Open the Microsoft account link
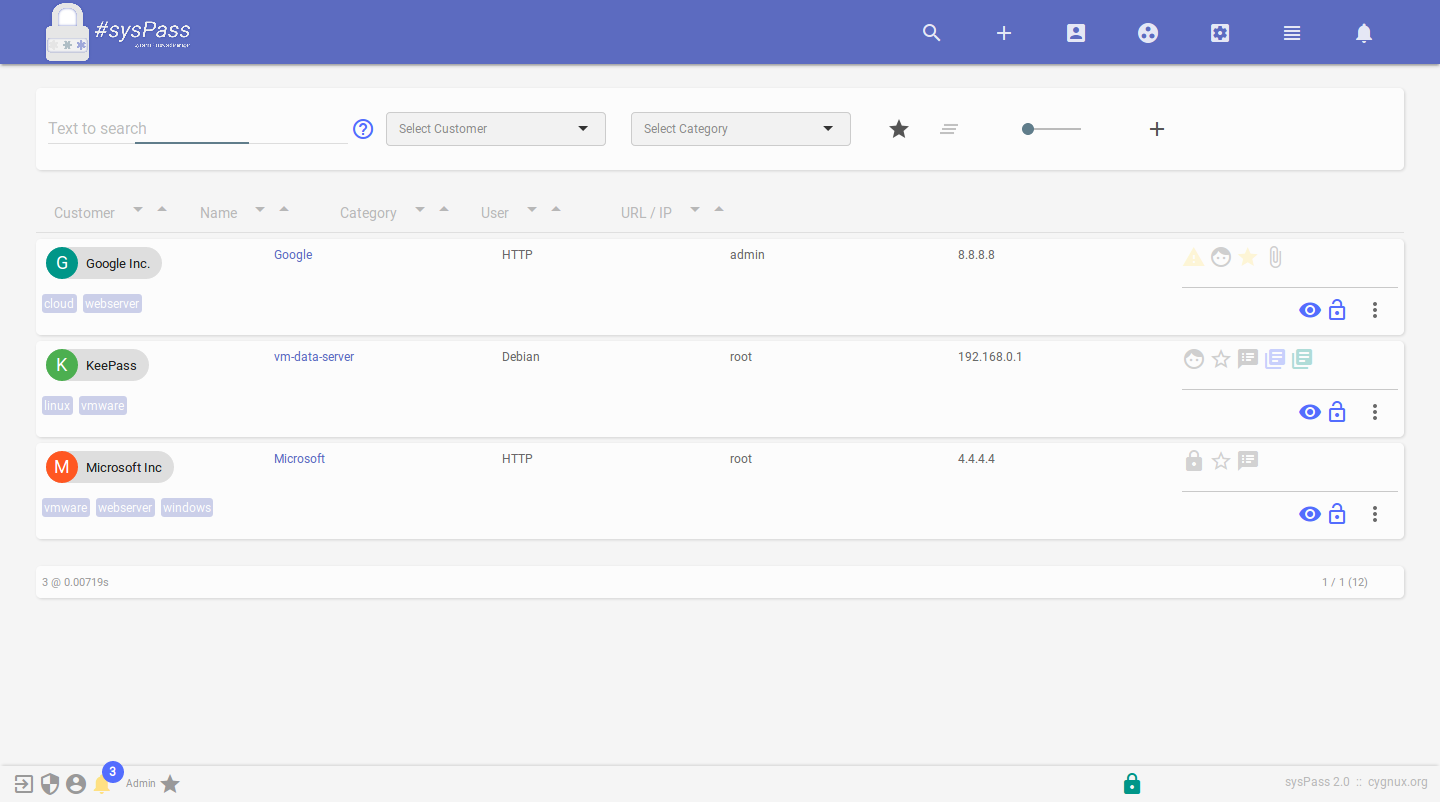The image size is (1440, 802). point(300,459)
